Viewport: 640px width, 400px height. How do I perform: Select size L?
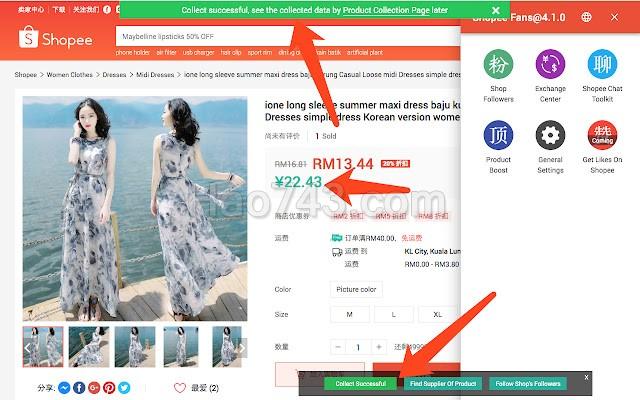(x=393, y=315)
